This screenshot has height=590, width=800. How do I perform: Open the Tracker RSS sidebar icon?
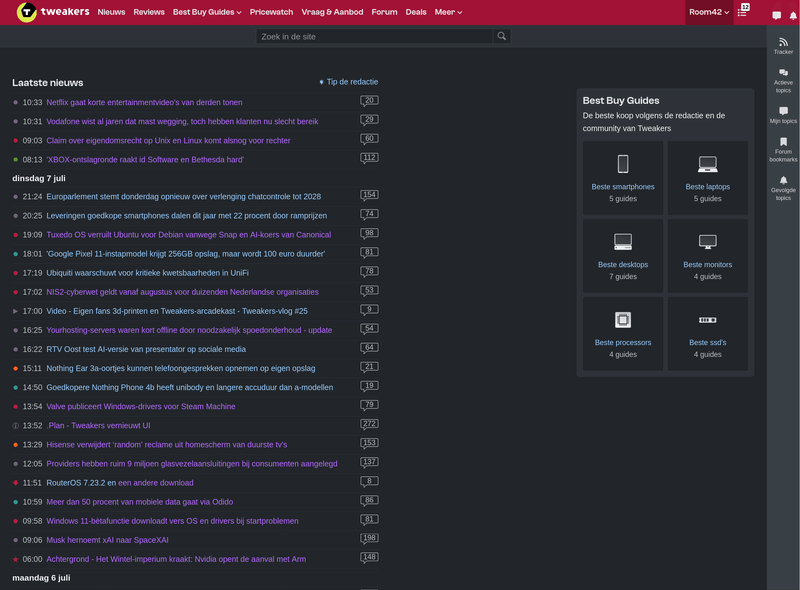tap(783, 45)
